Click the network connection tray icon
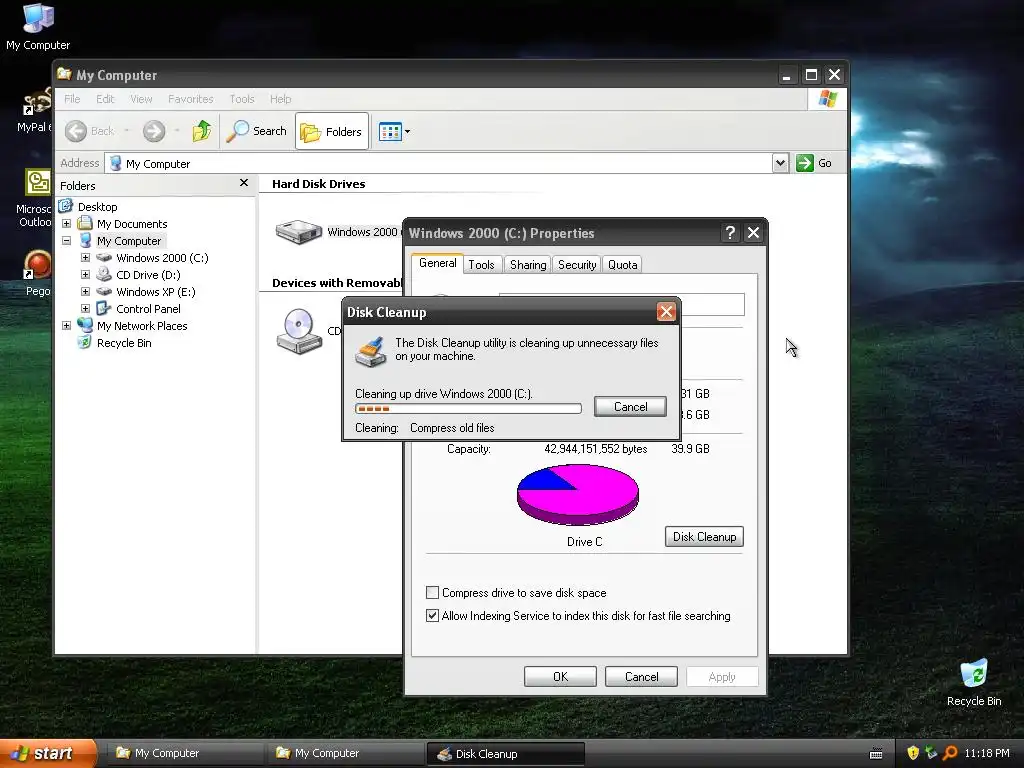The image size is (1024, 768). point(931,753)
